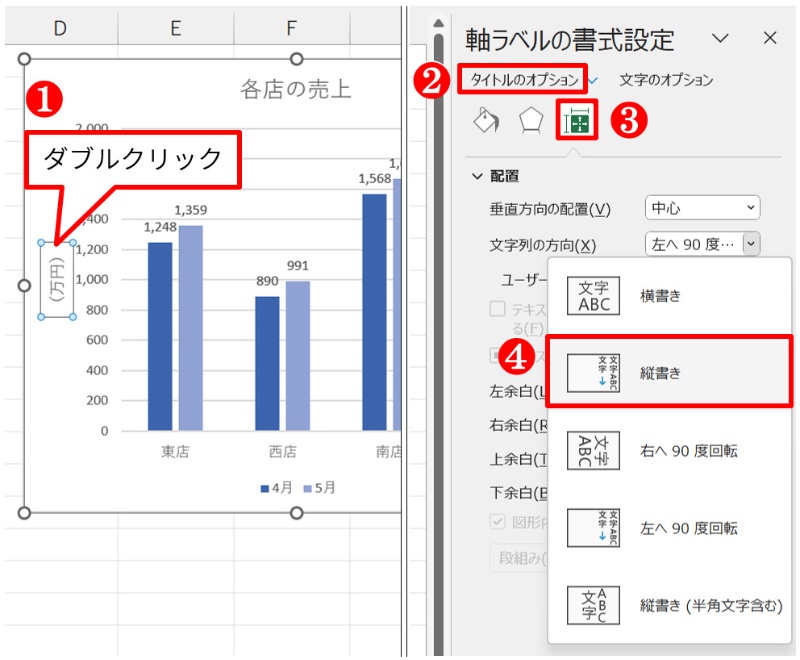Close the 軸ラベルの書式設定 pane
Viewport: 800px width, 660px height.
click(x=770, y=38)
